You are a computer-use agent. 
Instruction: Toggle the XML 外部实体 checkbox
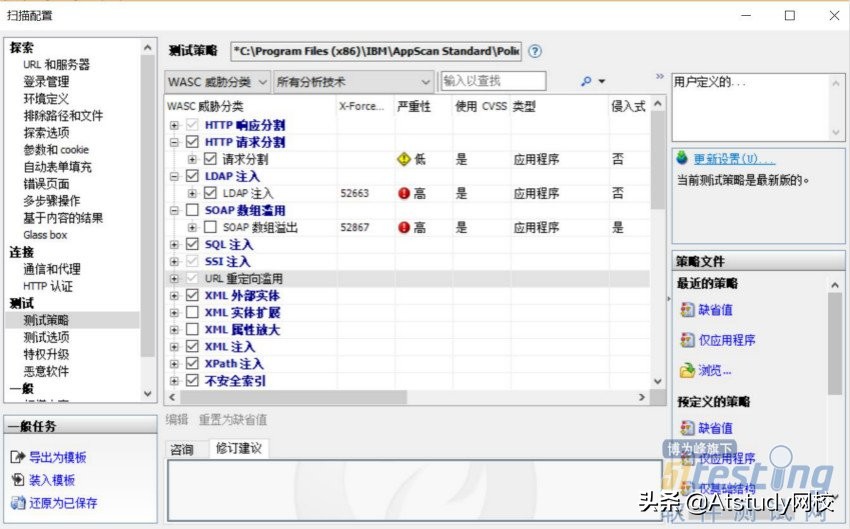(x=192, y=295)
